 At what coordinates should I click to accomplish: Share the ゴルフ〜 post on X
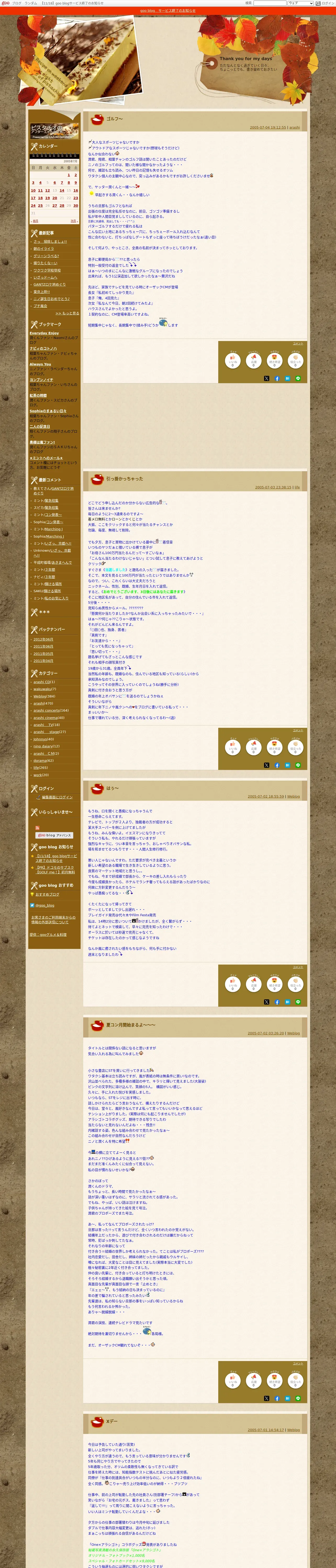point(266,379)
